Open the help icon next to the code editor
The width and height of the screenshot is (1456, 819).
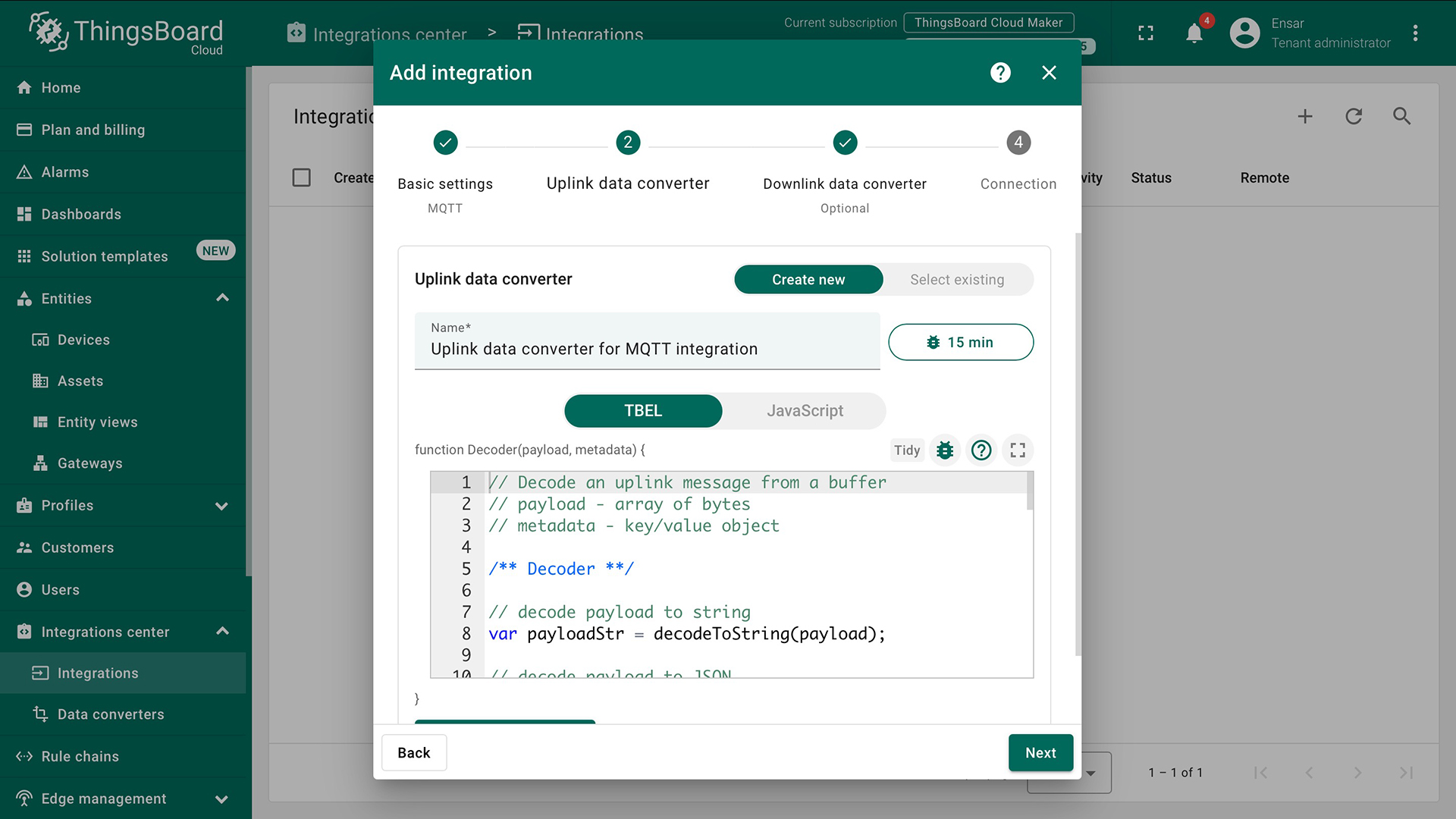pos(981,450)
